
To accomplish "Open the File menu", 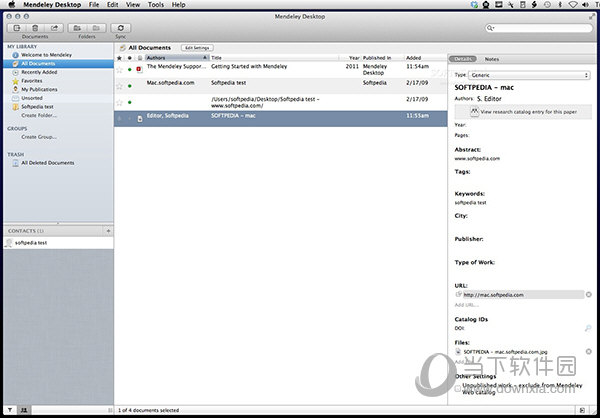I will [x=93, y=5].
